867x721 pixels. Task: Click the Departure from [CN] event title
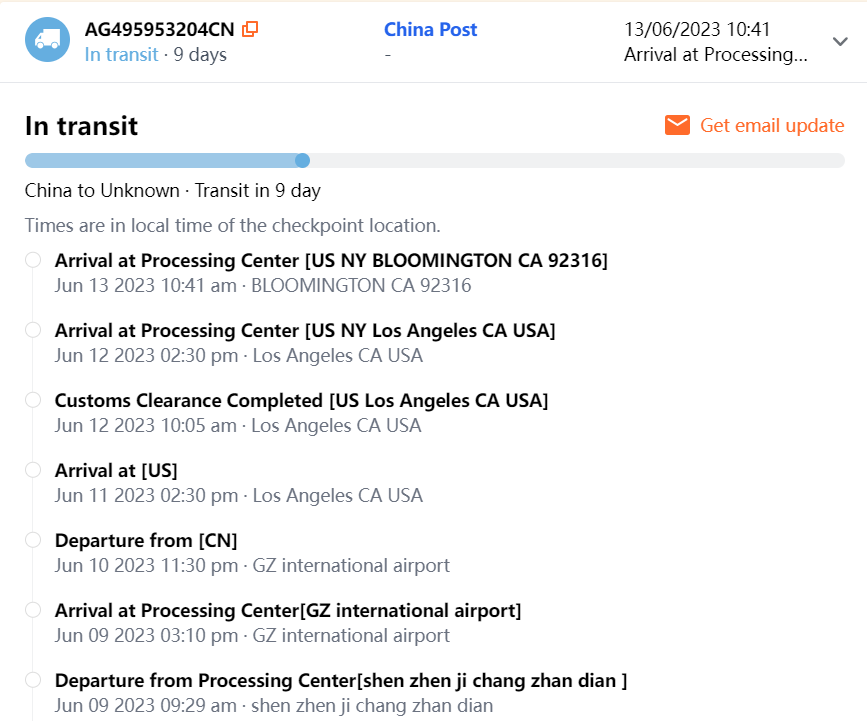click(146, 540)
